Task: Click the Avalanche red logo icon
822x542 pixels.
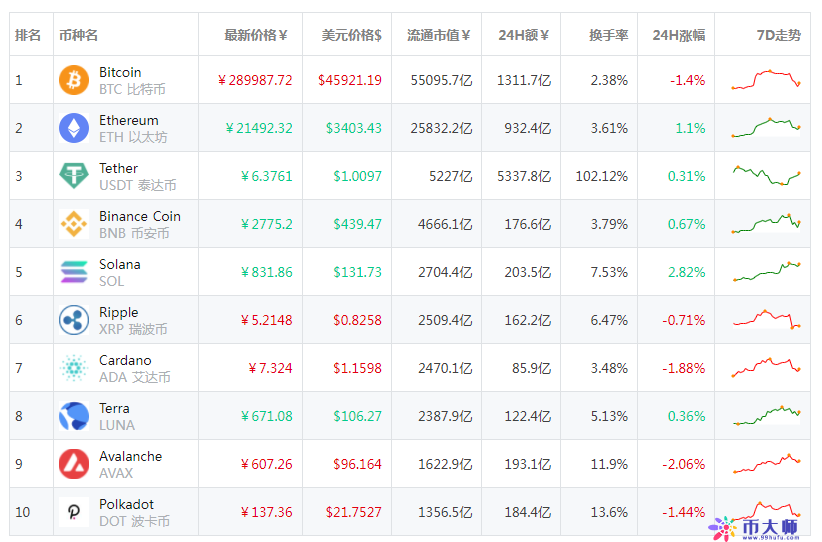Action: click(x=74, y=464)
